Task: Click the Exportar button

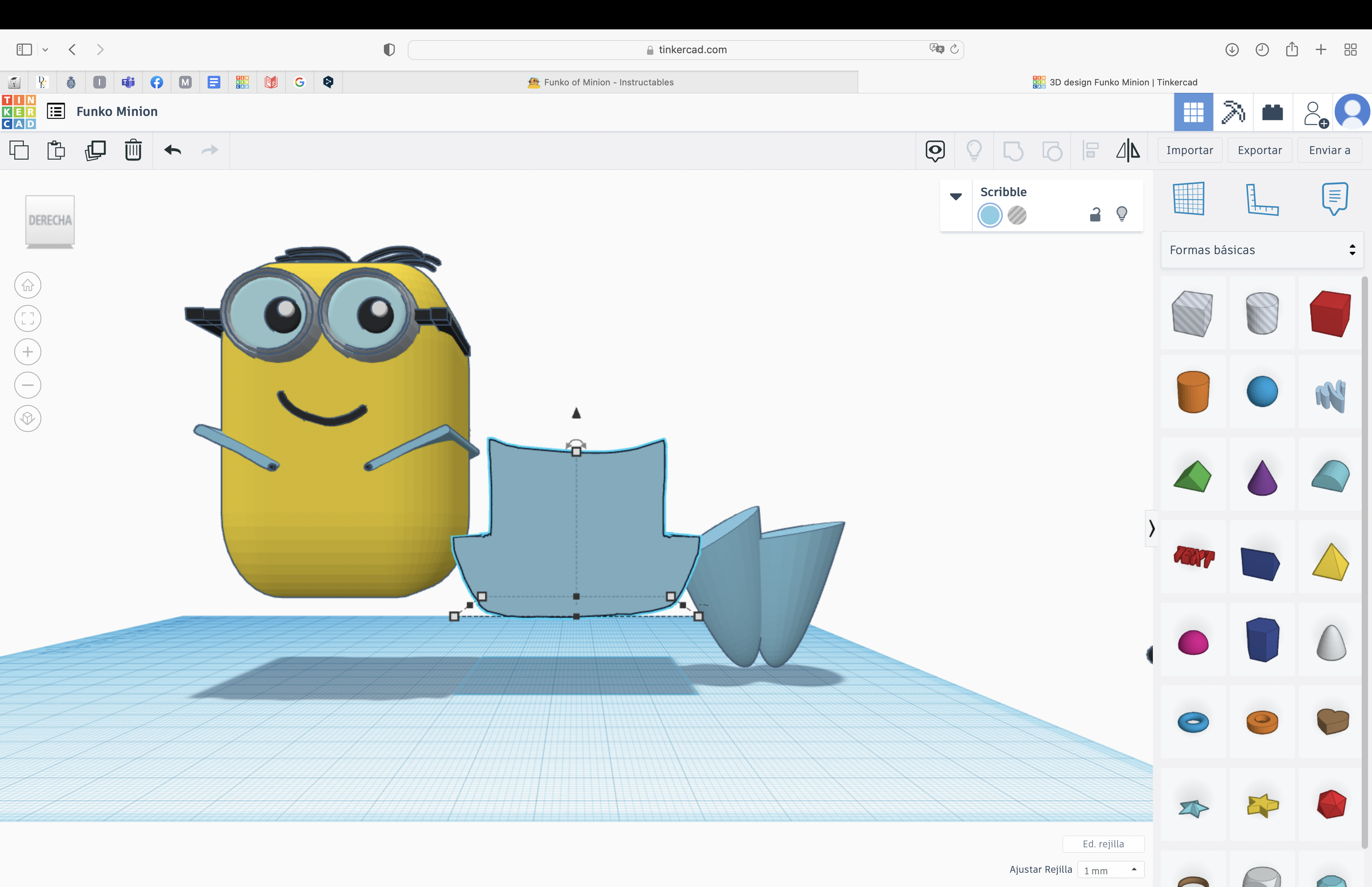Action: [1260, 150]
